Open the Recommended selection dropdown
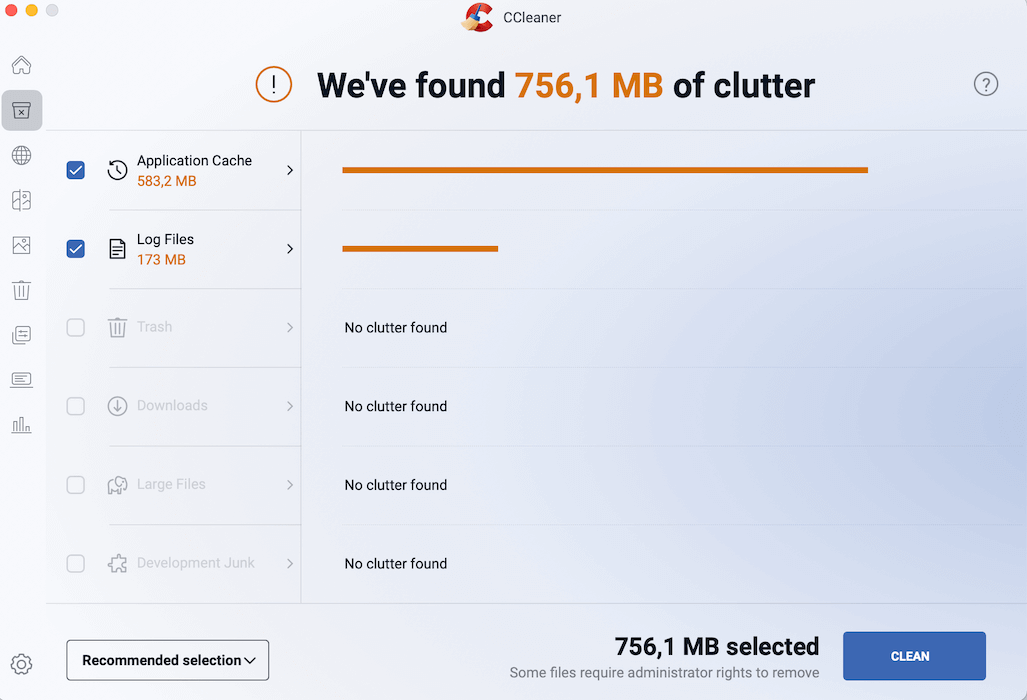The height and width of the screenshot is (700, 1027). 167,660
